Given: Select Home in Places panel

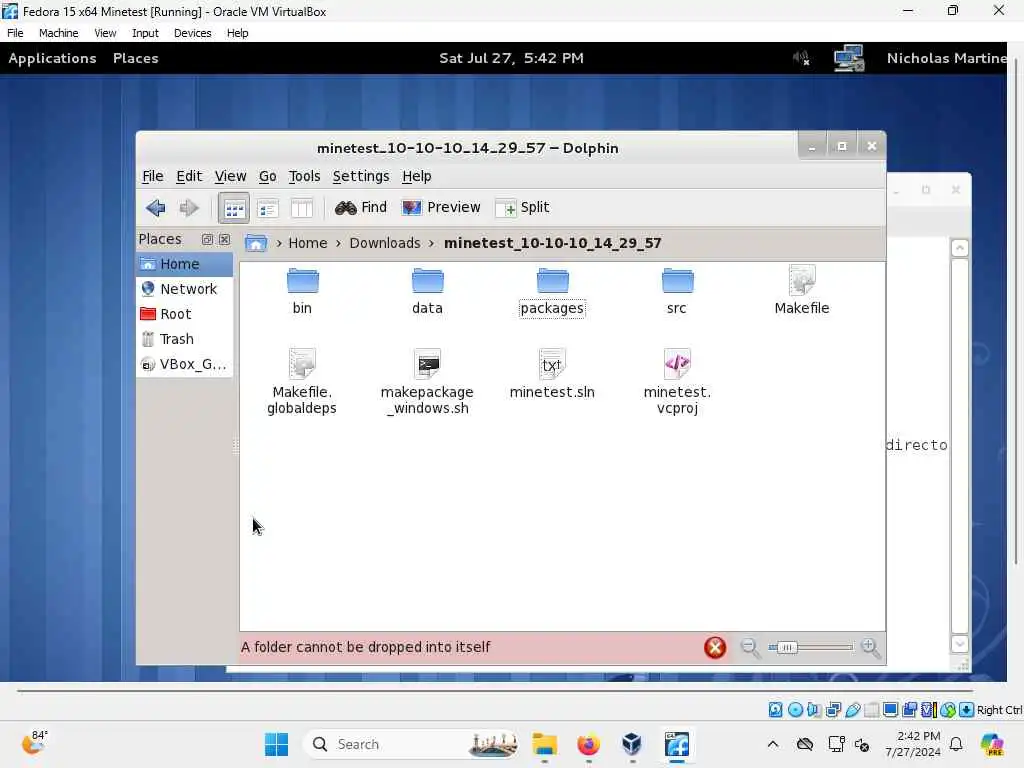Looking at the screenshot, I should coord(185,264).
